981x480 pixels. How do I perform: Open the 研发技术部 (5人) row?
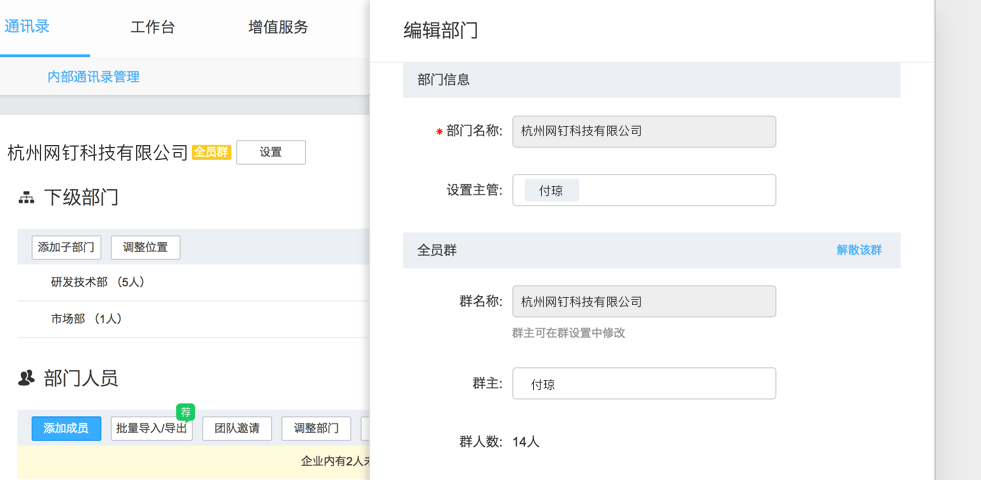click(194, 282)
